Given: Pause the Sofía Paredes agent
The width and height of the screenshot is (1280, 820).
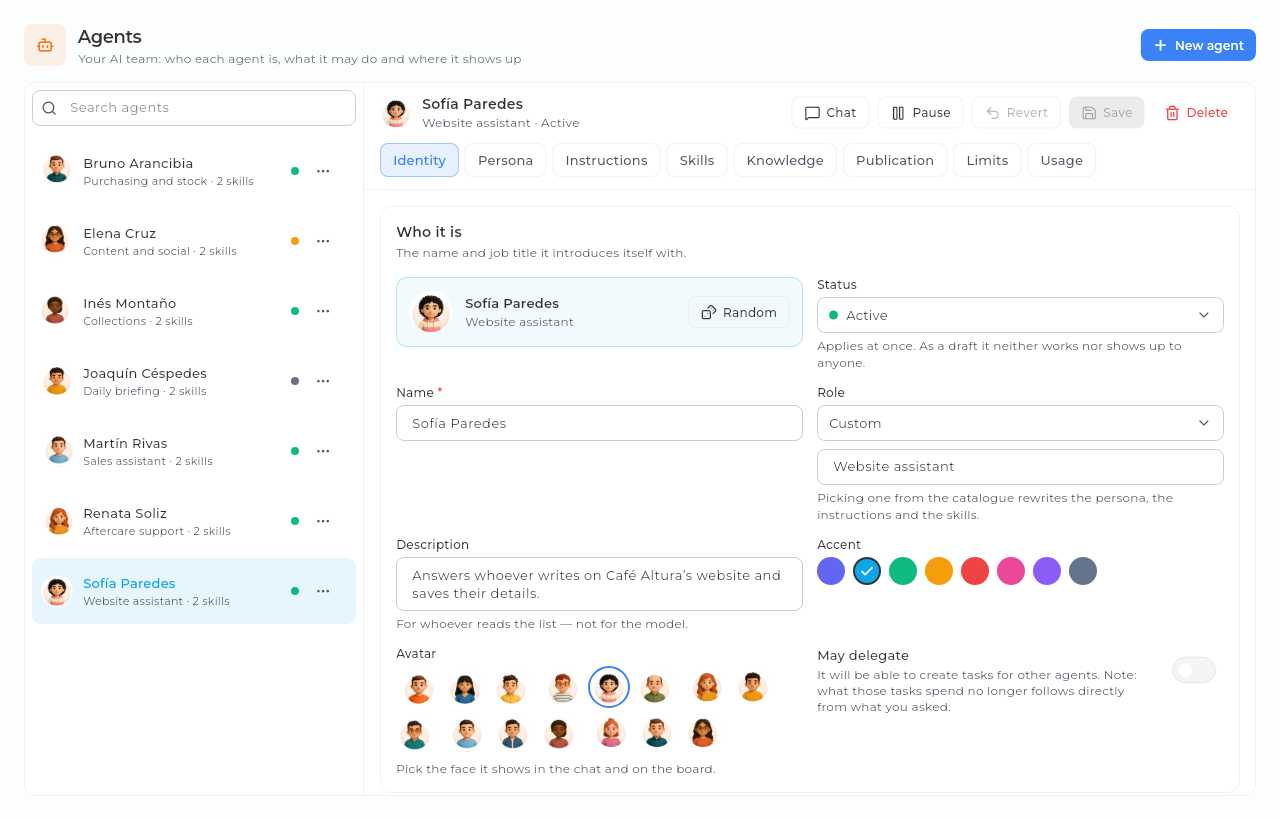Looking at the screenshot, I should [x=920, y=113].
